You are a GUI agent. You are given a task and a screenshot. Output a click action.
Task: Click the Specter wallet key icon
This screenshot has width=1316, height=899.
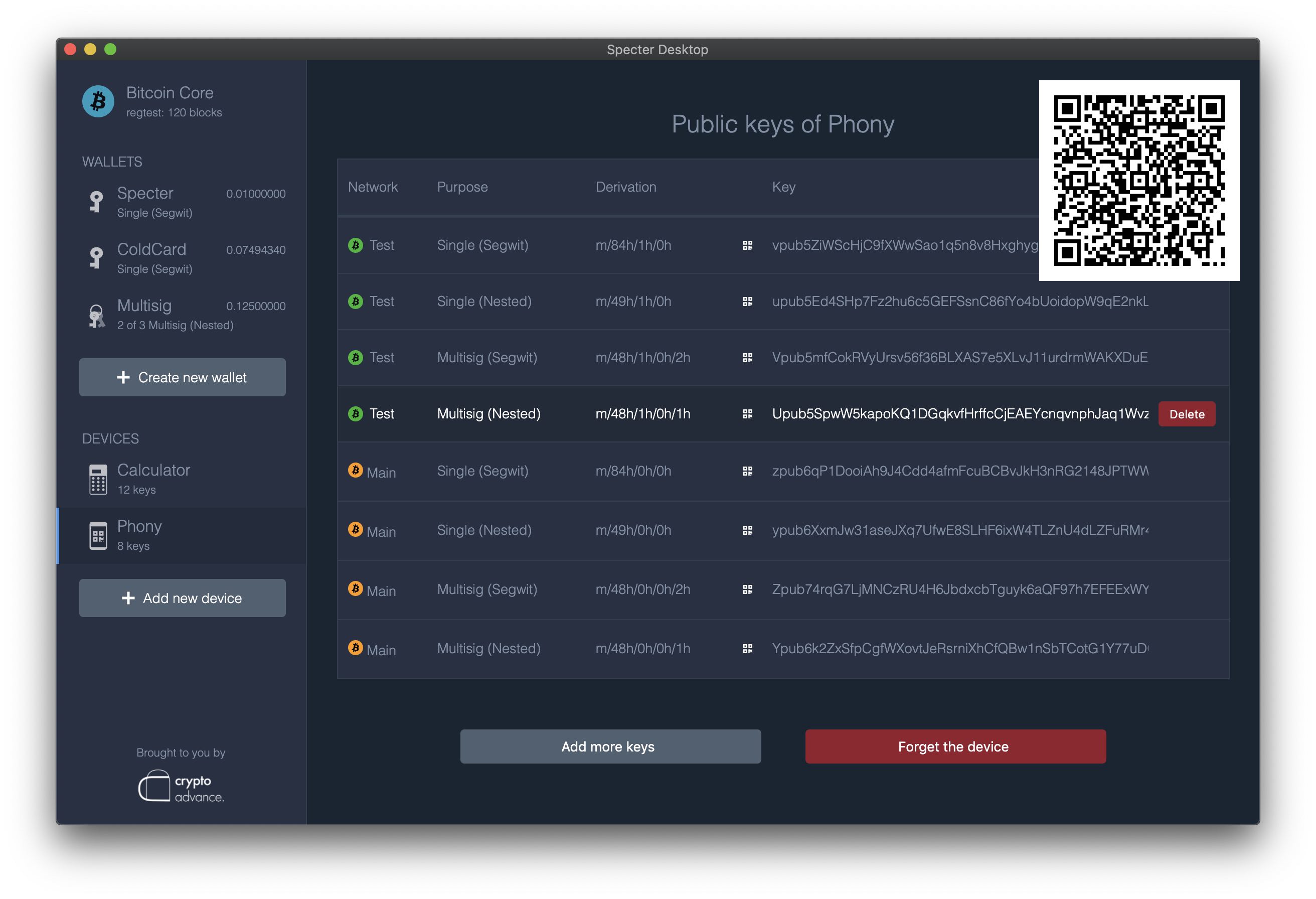pyautogui.click(x=96, y=202)
